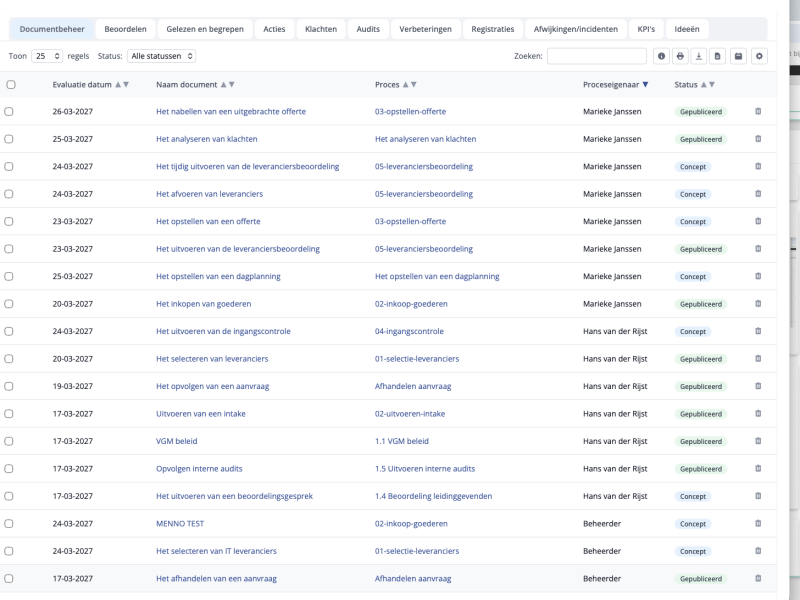Open the table settings gear icon

click(x=759, y=55)
